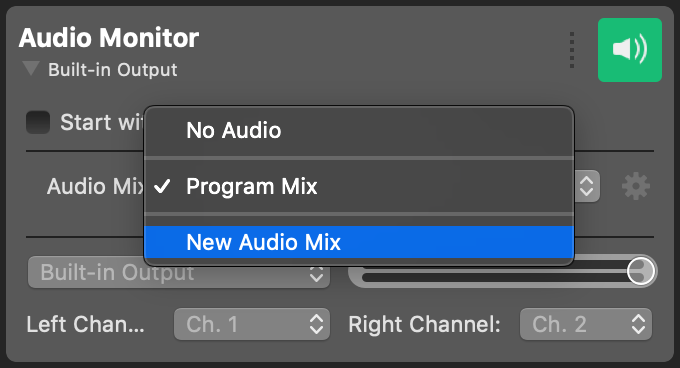Open Right Channel Ch. 2 dropdown
The width and height of the screenshot is (680, 368).
click(585, 324)
